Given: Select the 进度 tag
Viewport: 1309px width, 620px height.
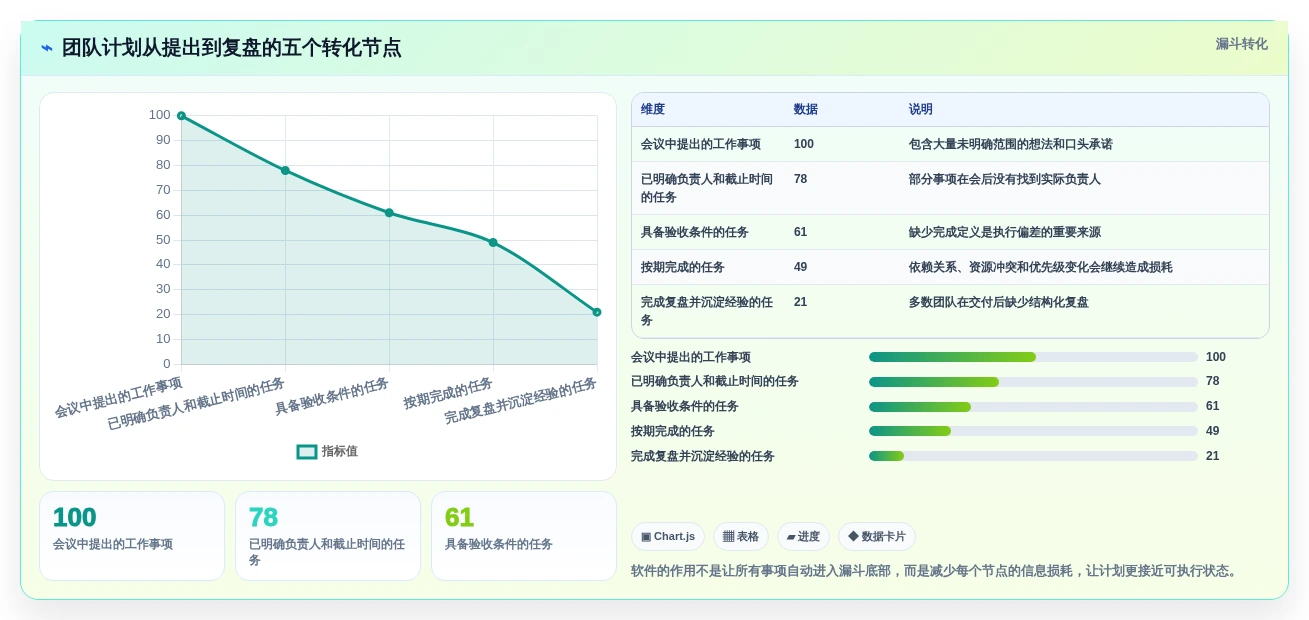Looking at the screenshot, I should coord(803,537).
